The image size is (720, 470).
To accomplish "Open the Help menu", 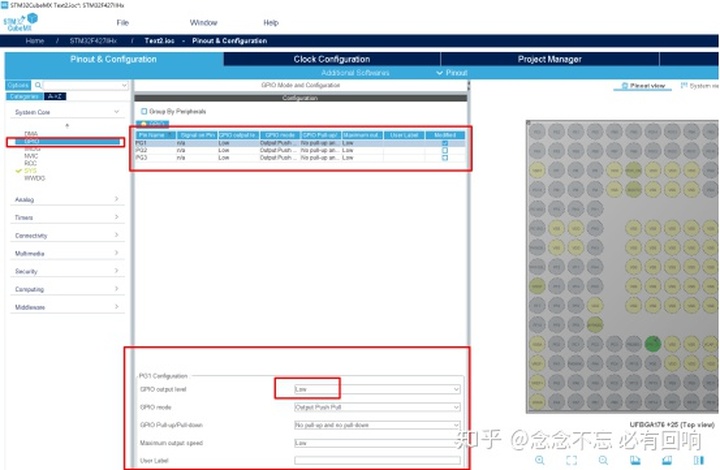I will point(271,22).
